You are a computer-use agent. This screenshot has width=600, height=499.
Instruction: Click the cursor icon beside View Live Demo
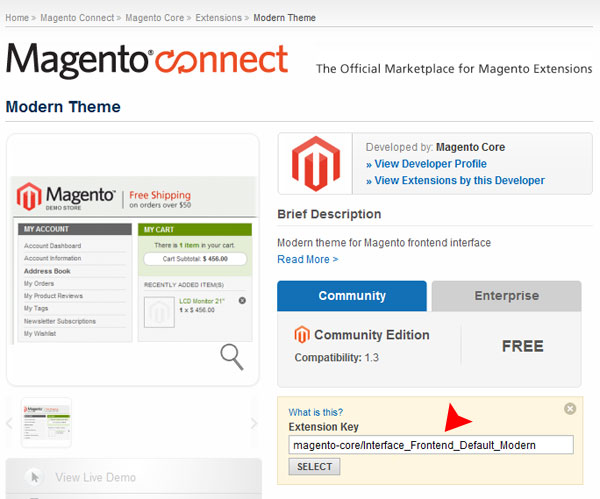[34, 478]
